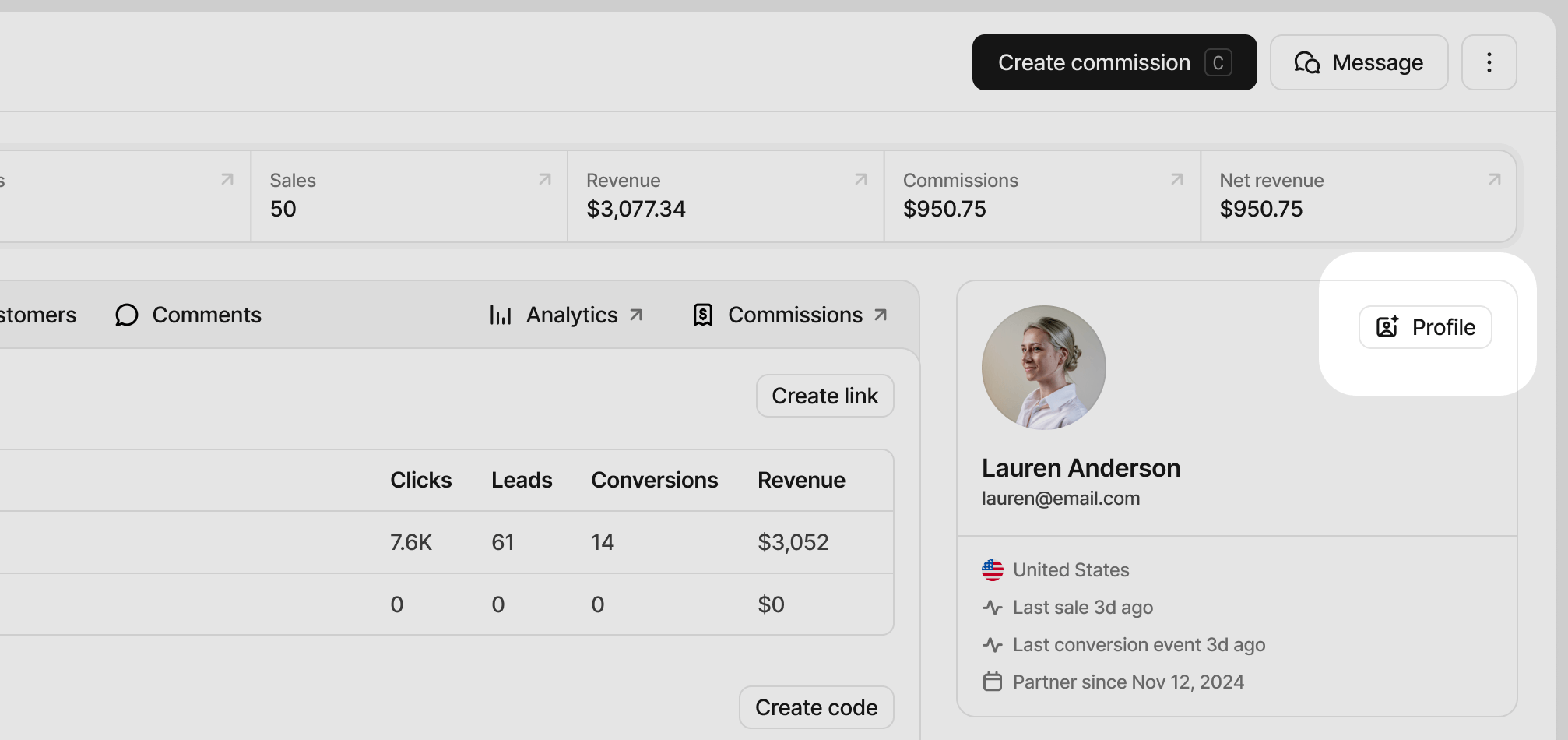Click the Net revenue $950.75 card
The width and height of the screenshot is (1568, 740).
(x=1359, y=196)
